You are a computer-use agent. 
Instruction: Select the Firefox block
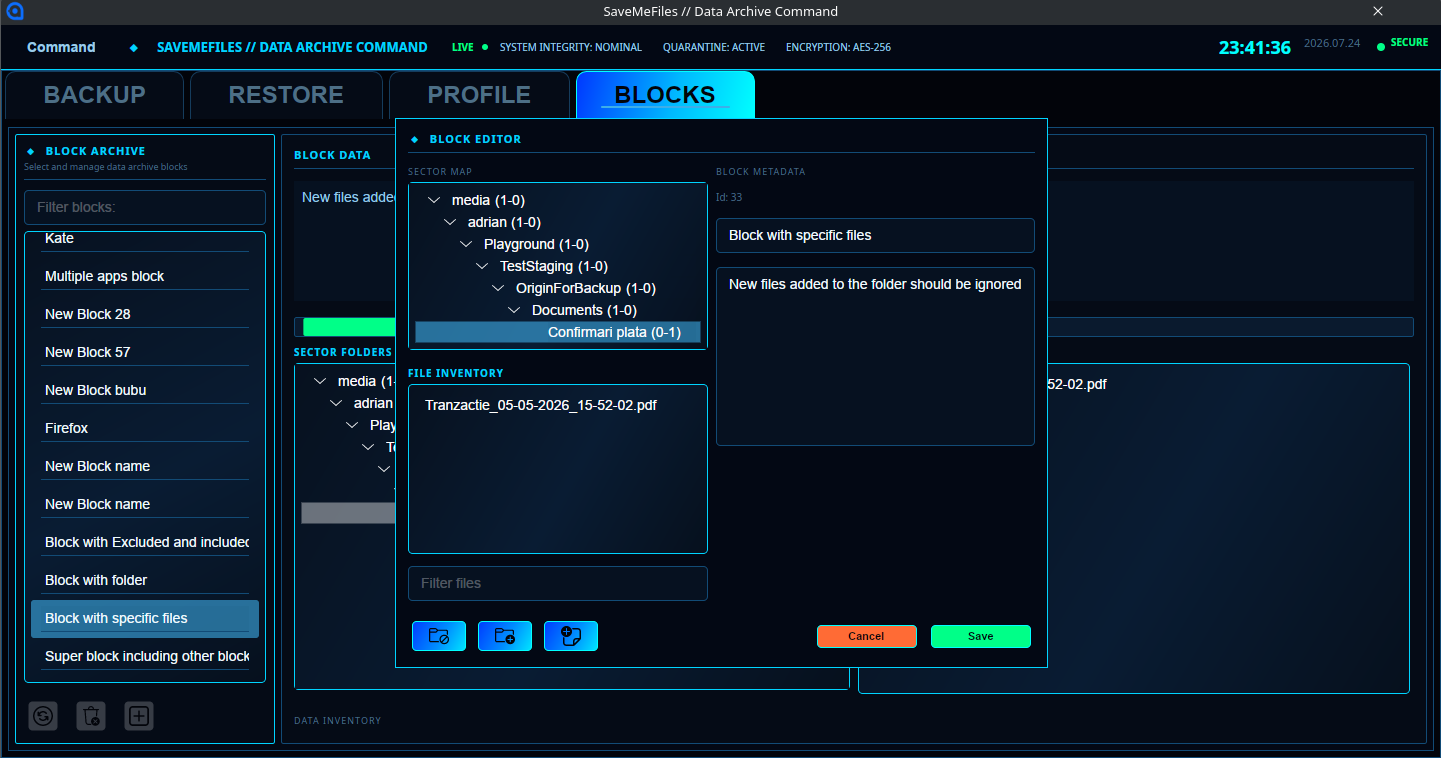coord(145,428)
